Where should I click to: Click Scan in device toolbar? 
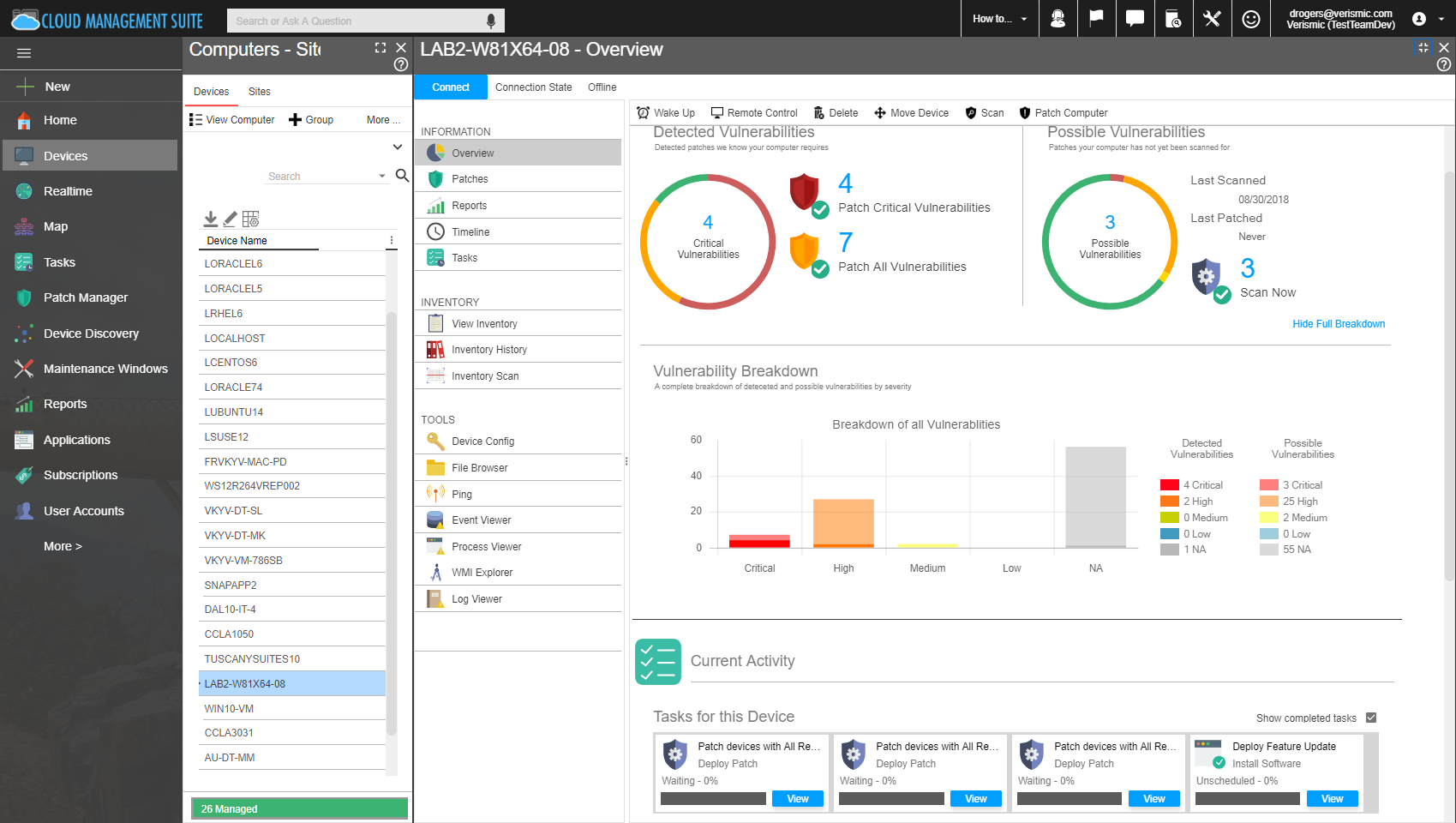point(985,112)
